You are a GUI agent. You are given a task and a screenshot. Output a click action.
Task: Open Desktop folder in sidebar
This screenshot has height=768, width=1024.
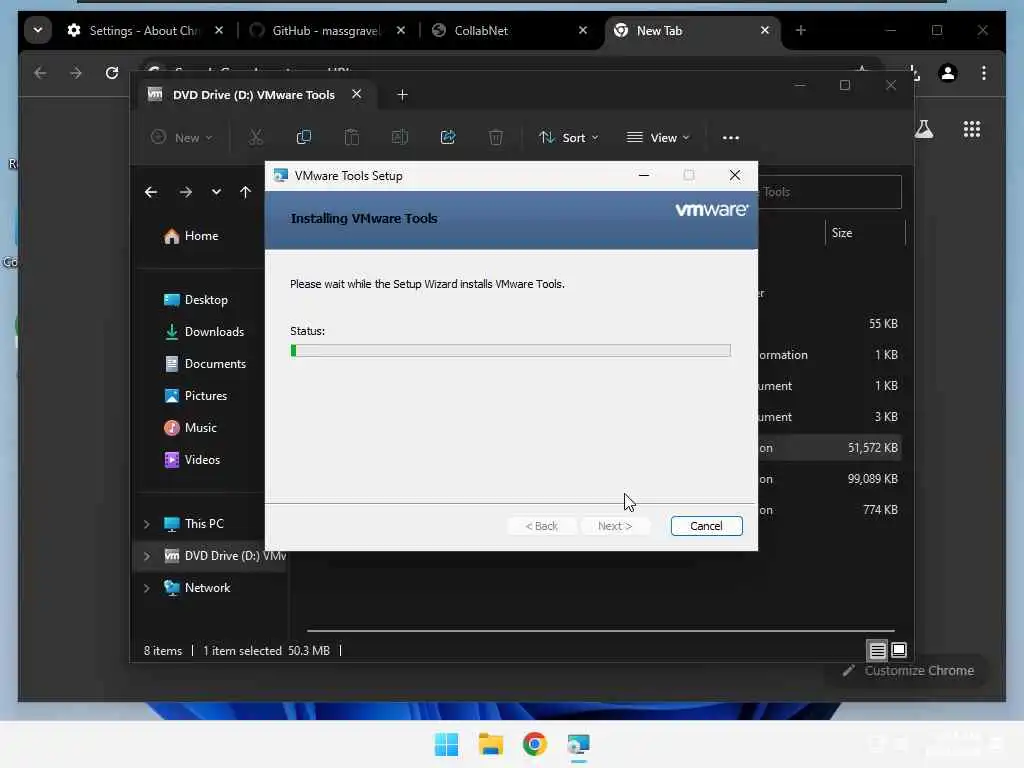coord(196,300)
